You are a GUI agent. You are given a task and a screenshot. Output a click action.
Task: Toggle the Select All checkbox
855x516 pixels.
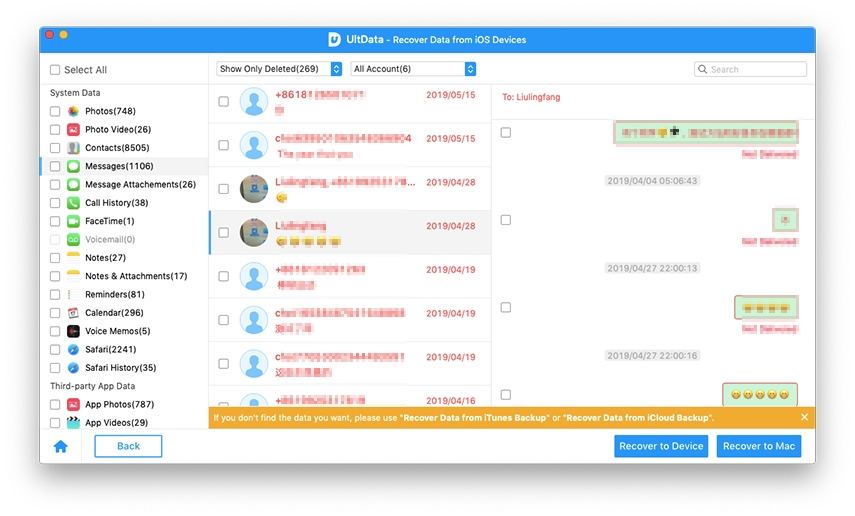click(x=55, y=70)
